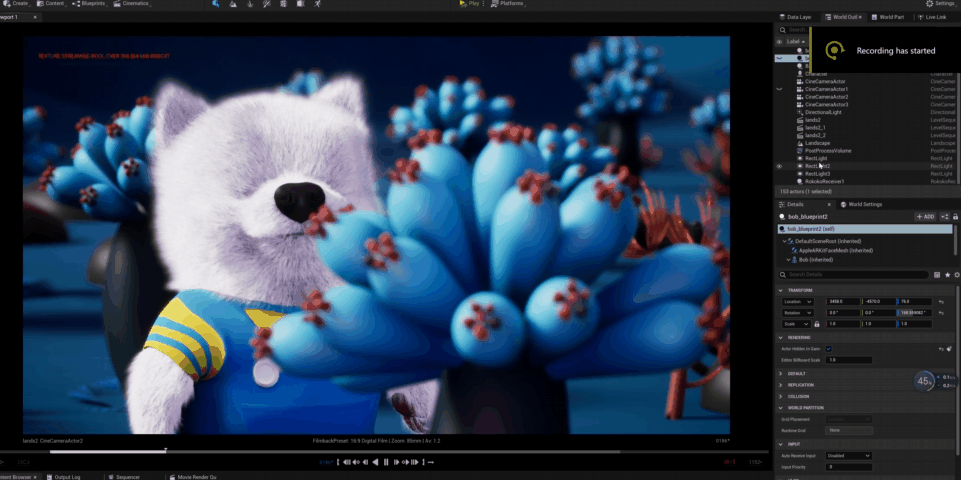The height and width of the screenshot is (480, 961).
Task: Step forward one frame
Action: 397,462
